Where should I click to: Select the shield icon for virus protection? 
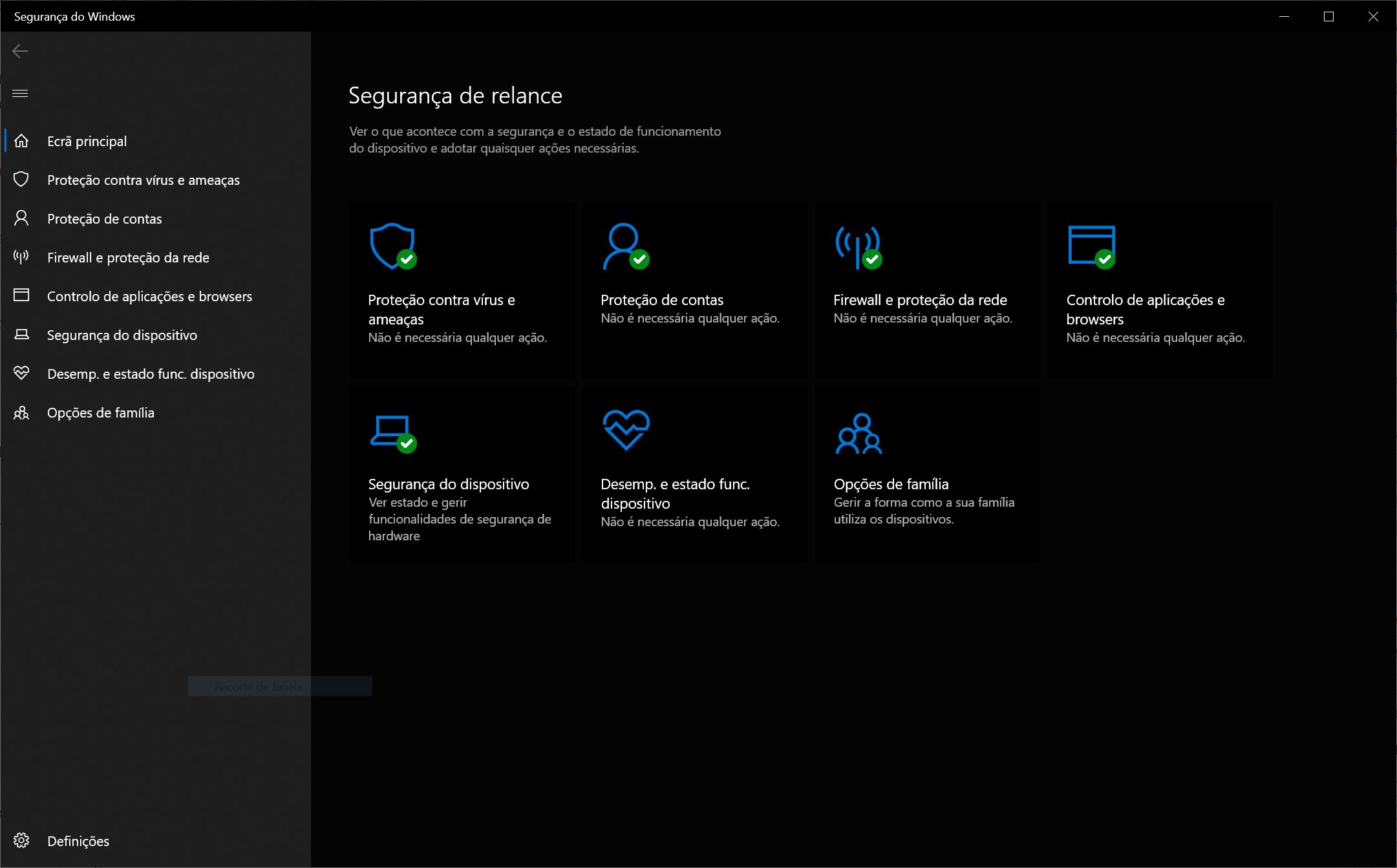21,180
